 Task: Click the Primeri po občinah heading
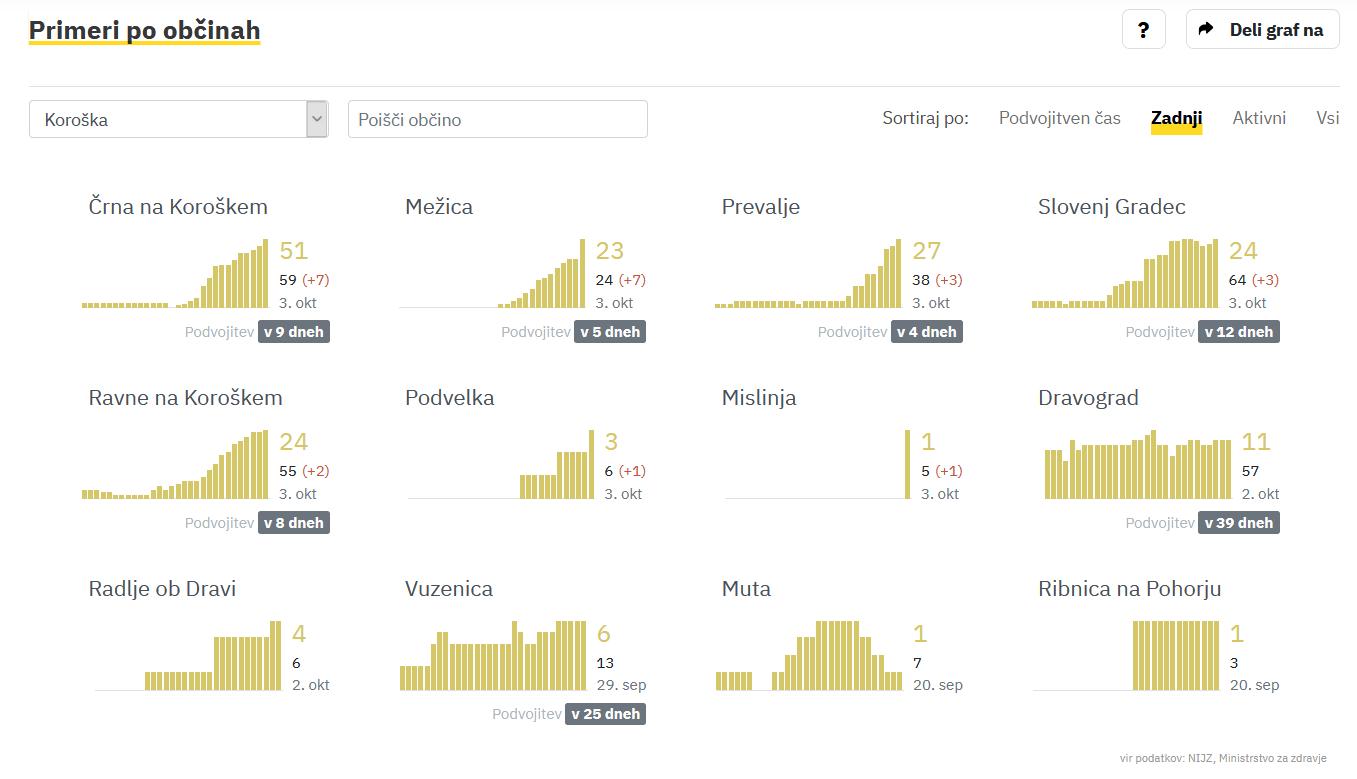coord(144,31)
